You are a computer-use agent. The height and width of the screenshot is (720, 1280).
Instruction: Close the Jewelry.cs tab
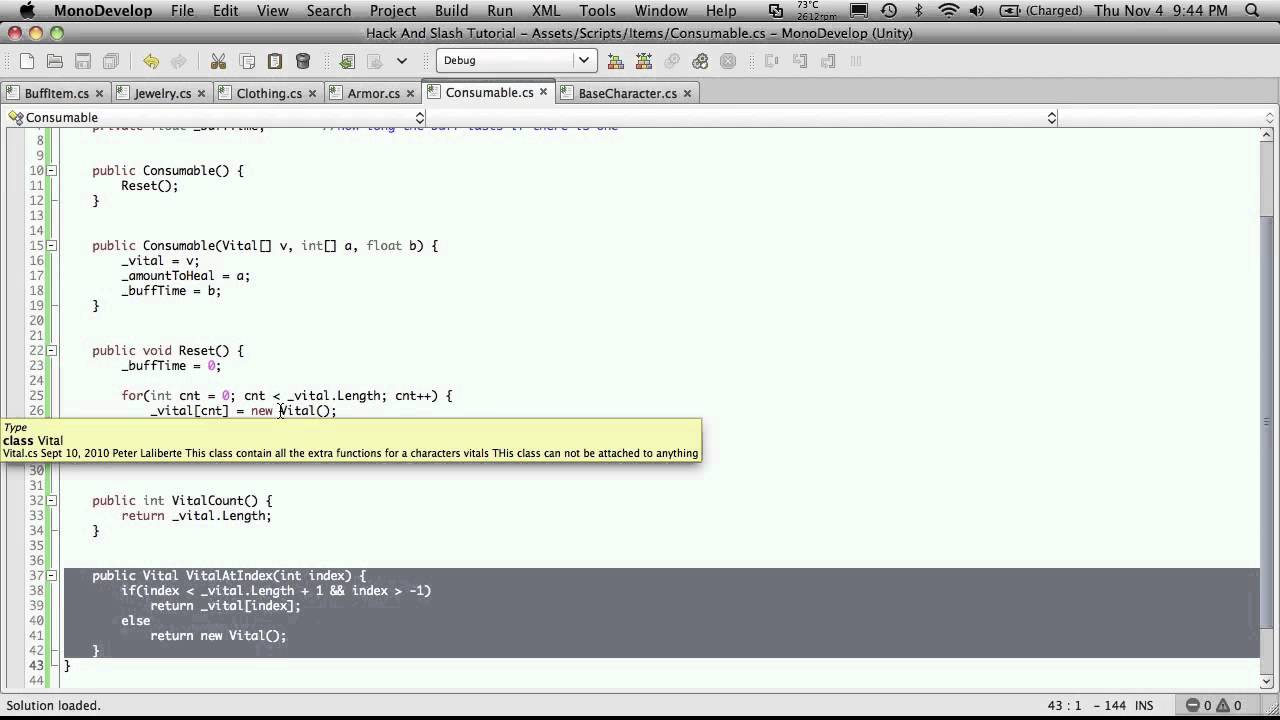(201, 93)
